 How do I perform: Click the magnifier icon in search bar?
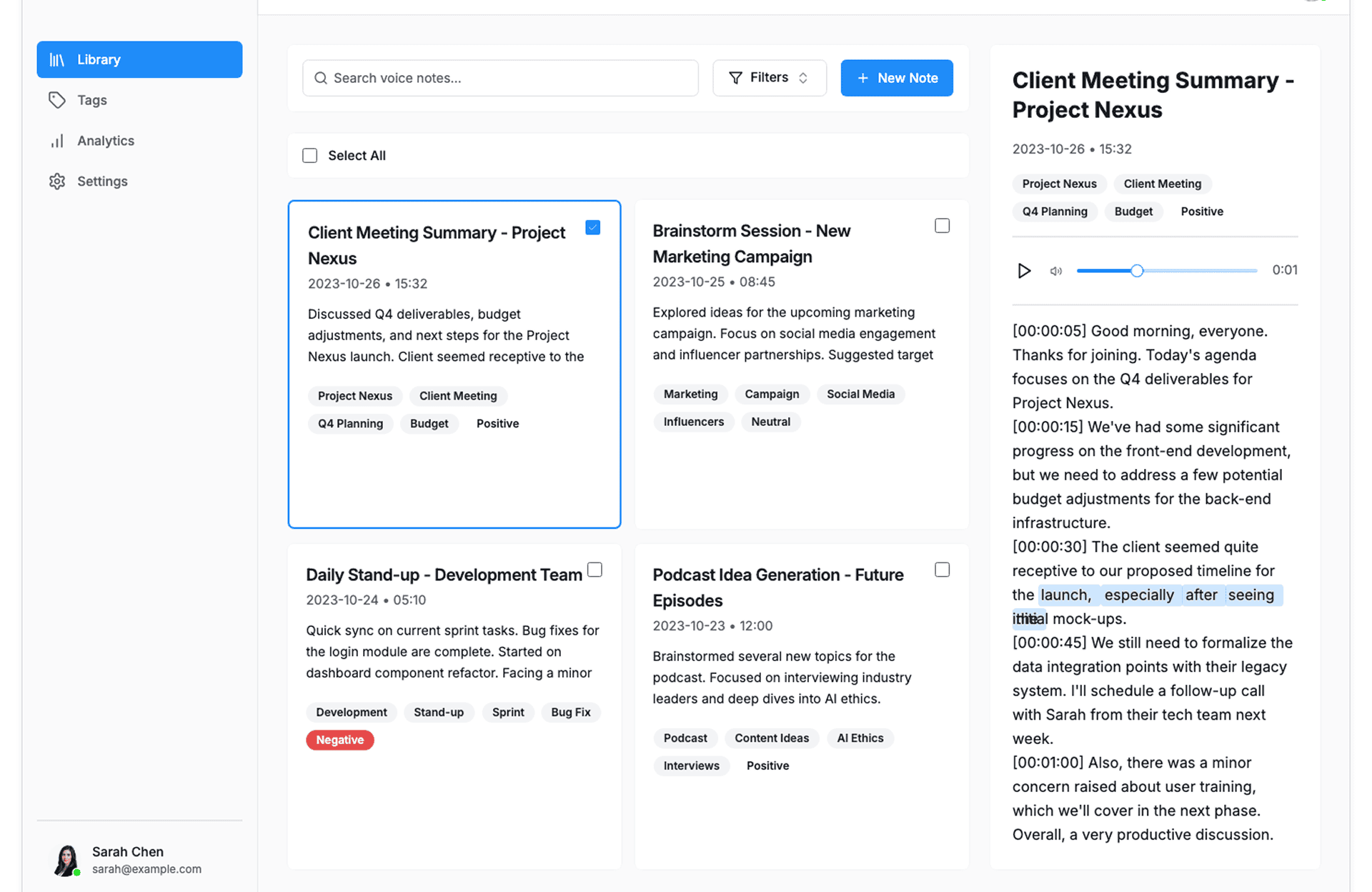(x=321, y=78)
